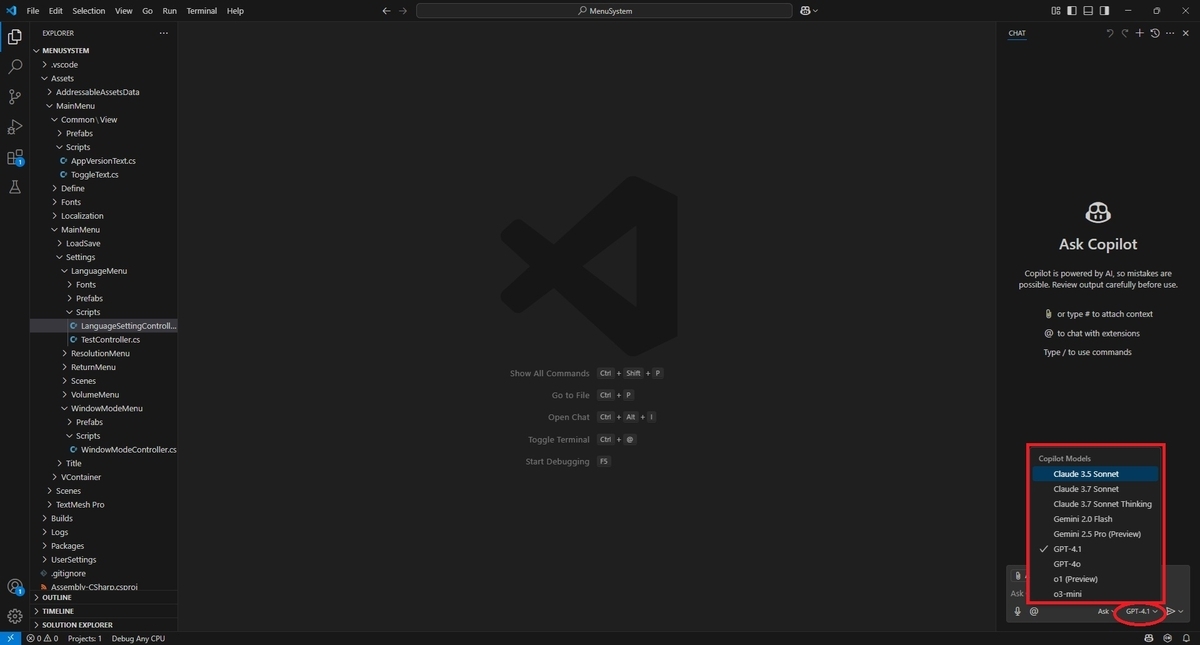
Task: Select Gemini 2.5 Pro (Preview) model
Action: coord(1095,534)
